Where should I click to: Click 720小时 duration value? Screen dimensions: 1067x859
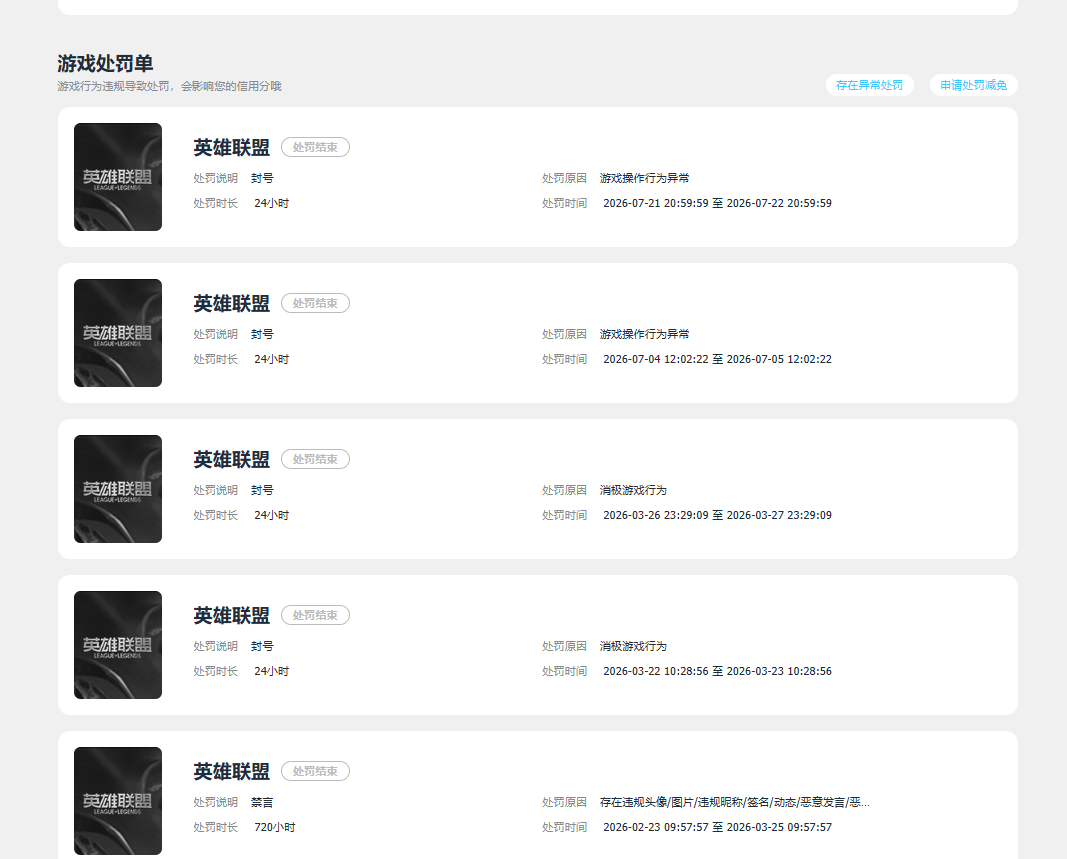[275, 827]
